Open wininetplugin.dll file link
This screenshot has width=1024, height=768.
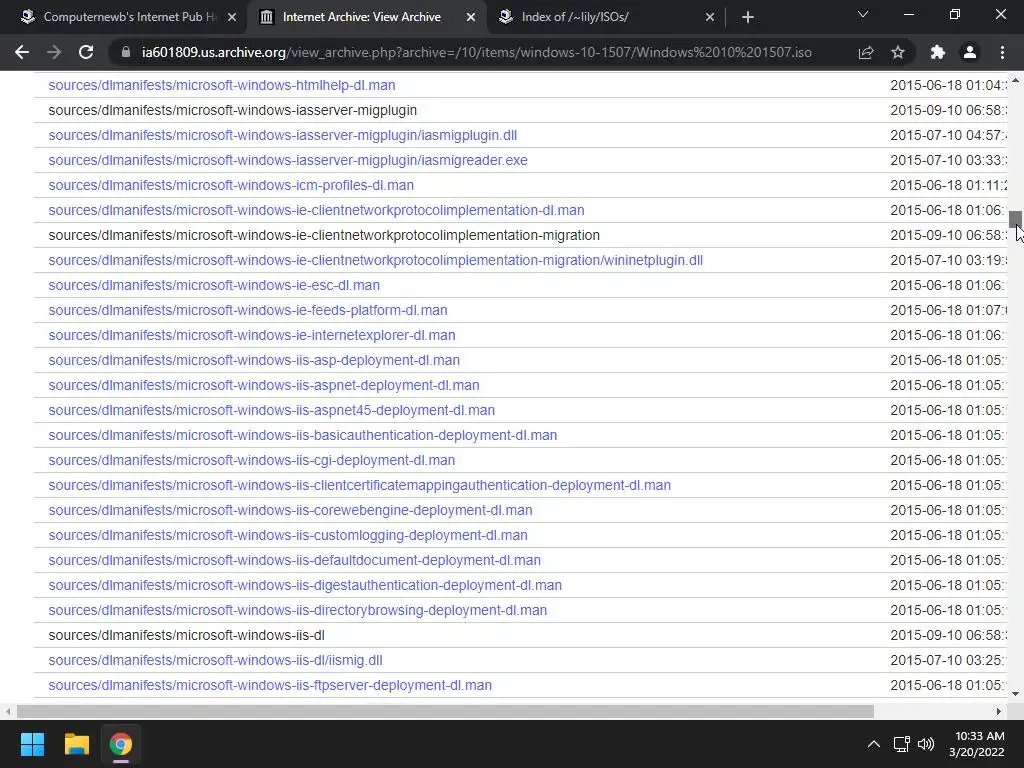coord(376,260)
